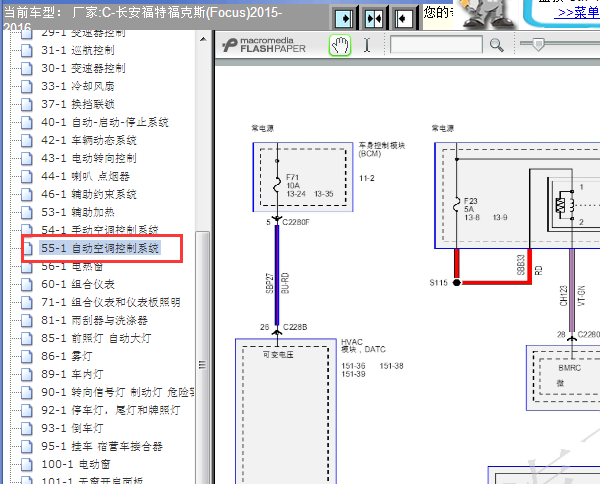
Task: Open 46-1 辅助约束系统 diagram
Action: click(x=89, y=194)
